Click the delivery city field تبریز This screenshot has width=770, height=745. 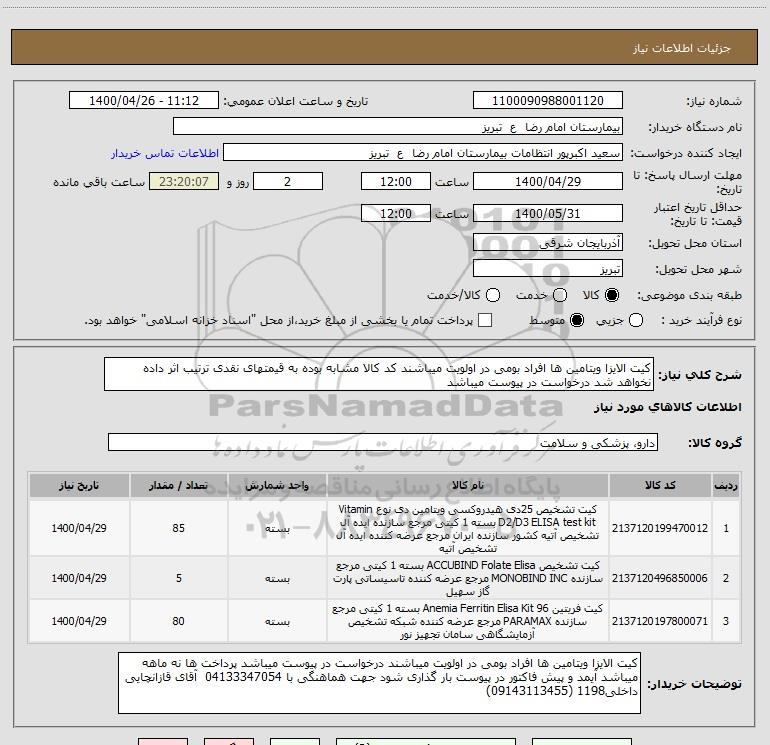point(548,269)
